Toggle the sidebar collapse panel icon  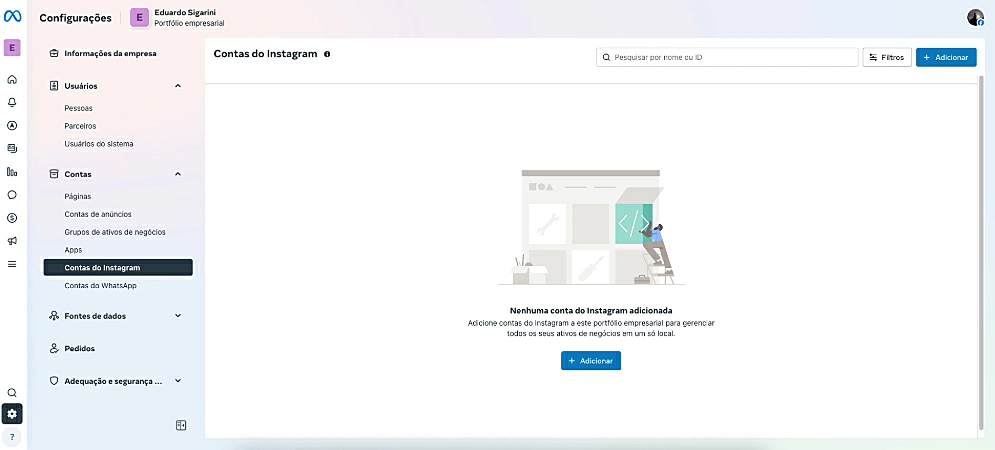tap(181, 425)
